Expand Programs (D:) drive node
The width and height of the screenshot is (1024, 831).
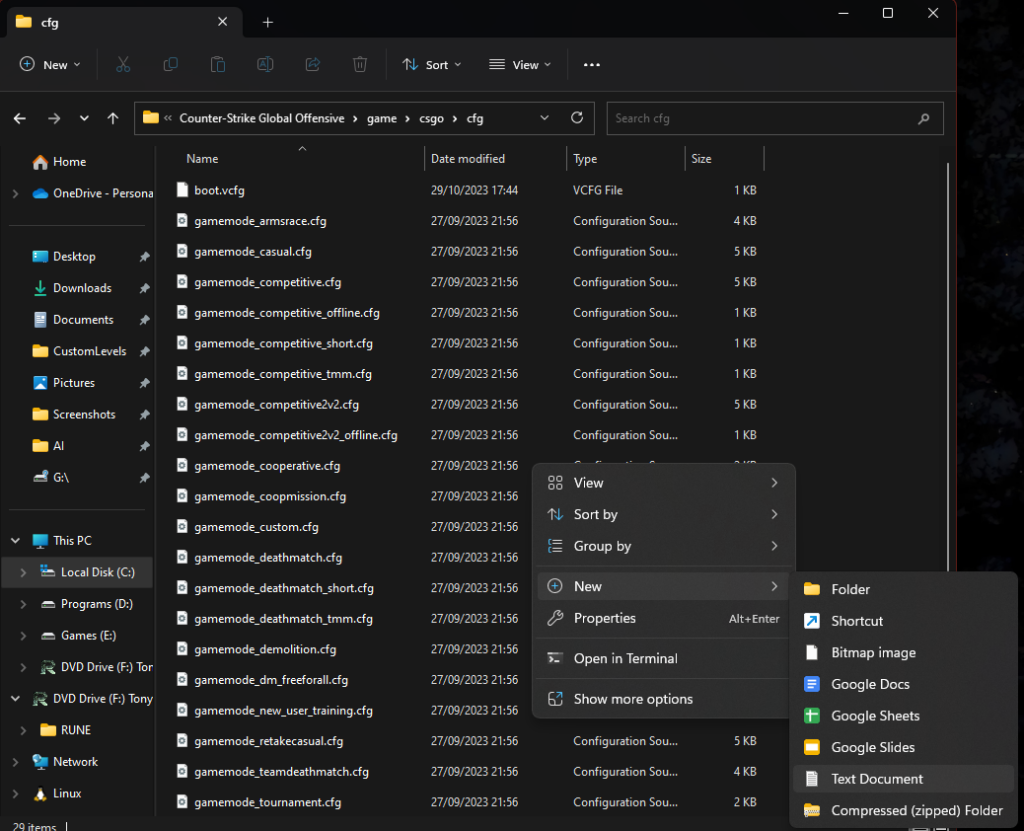[24, 604]
